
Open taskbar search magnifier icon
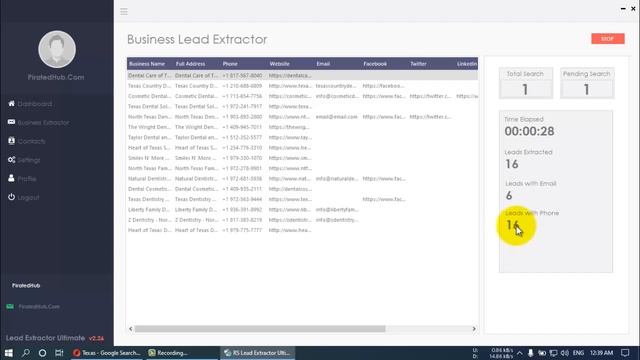point(26,353)
